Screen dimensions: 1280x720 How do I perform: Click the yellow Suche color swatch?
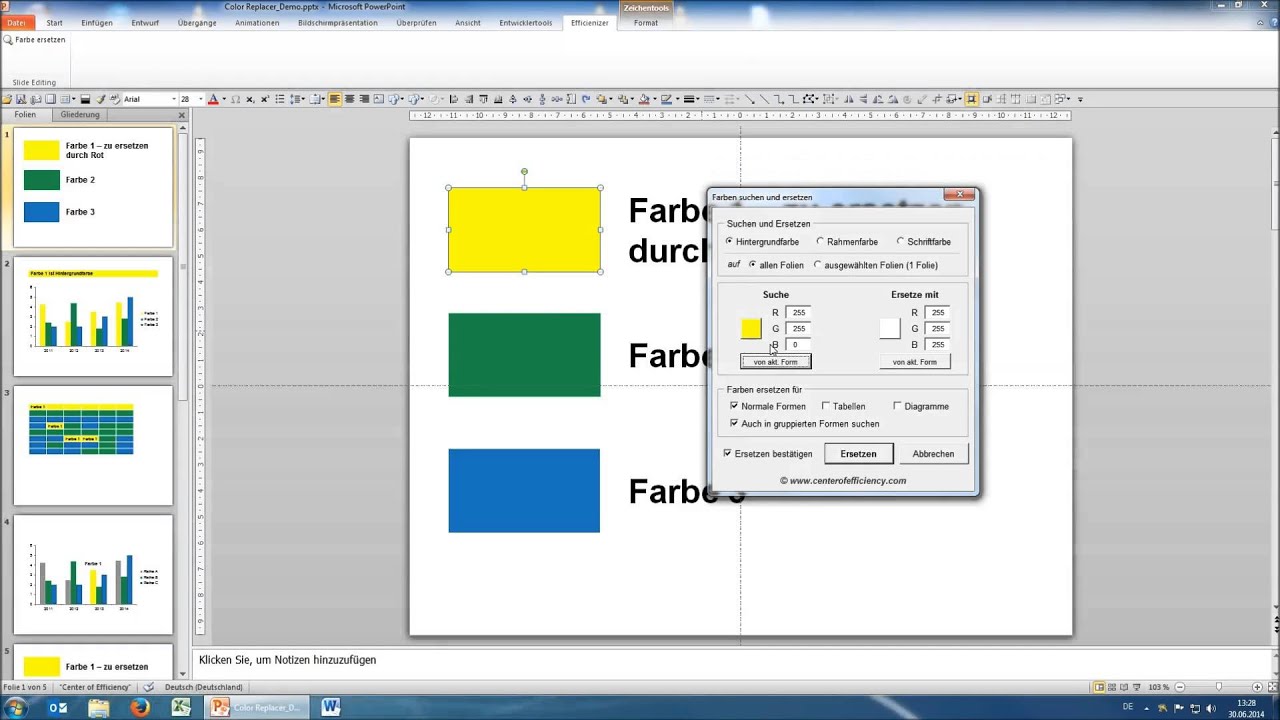pos(751,328)
